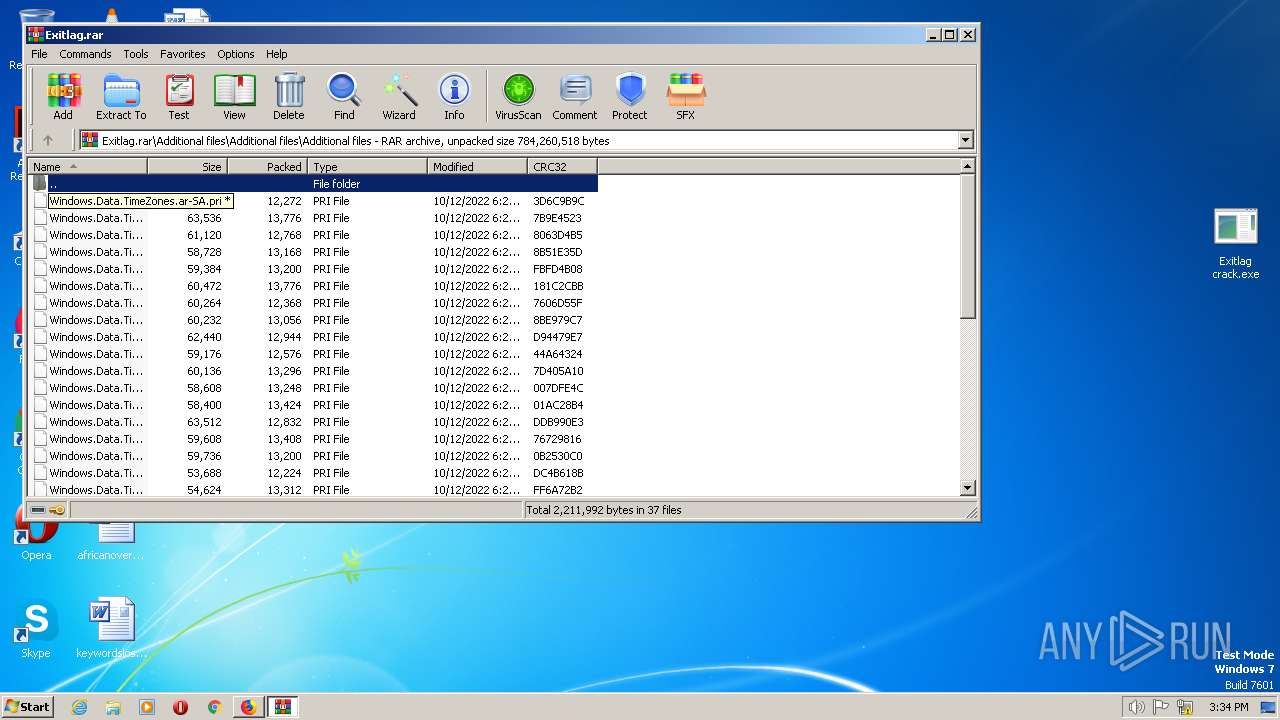Go up one folder level arrow
The image size is (1280, 720).
(x=47, y=141)
